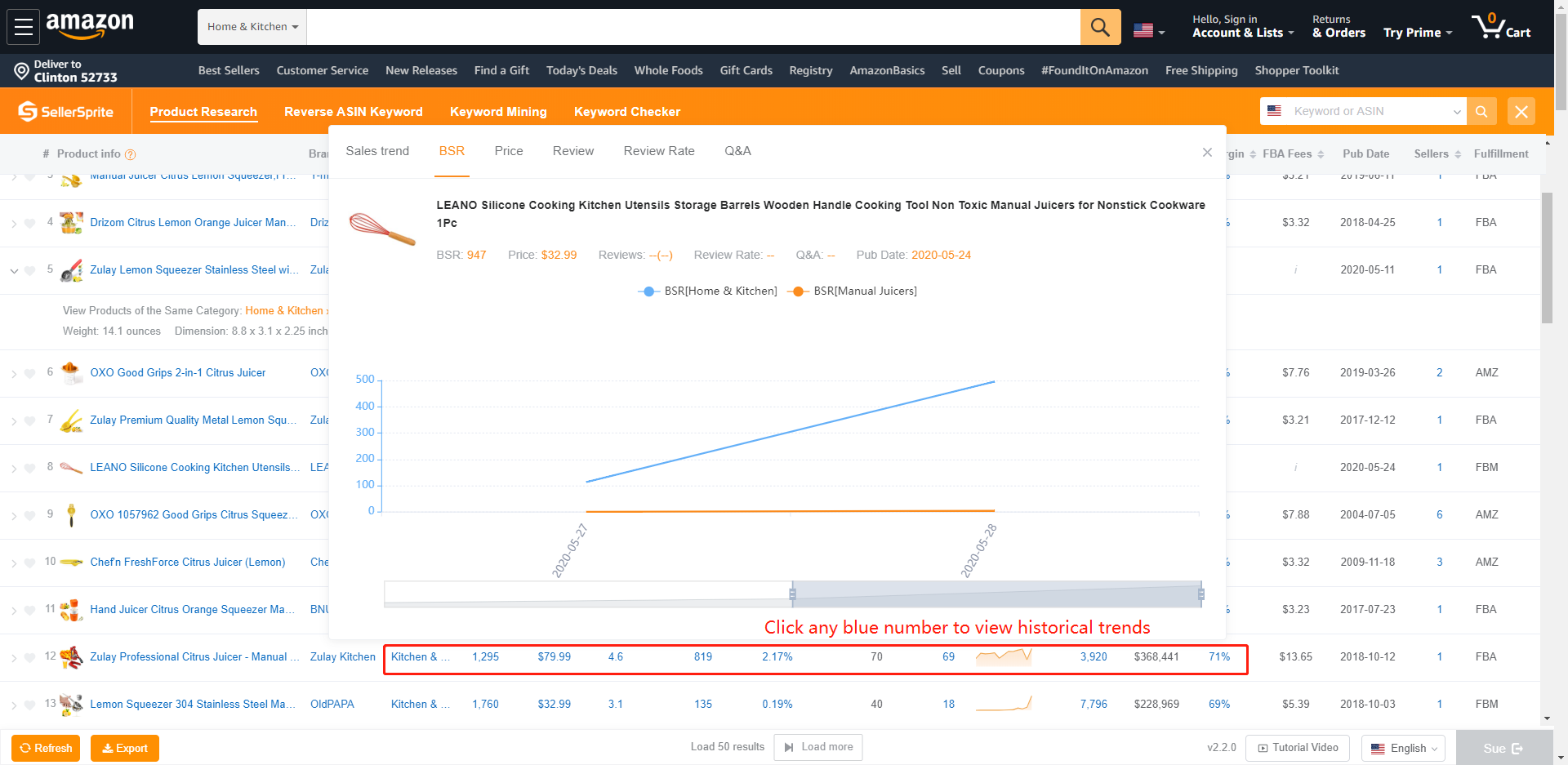The width and height of the screenshot is (1568, 765).
Task: Expand row 10 Chef'n FreshForce details
Action: [13, 563]
